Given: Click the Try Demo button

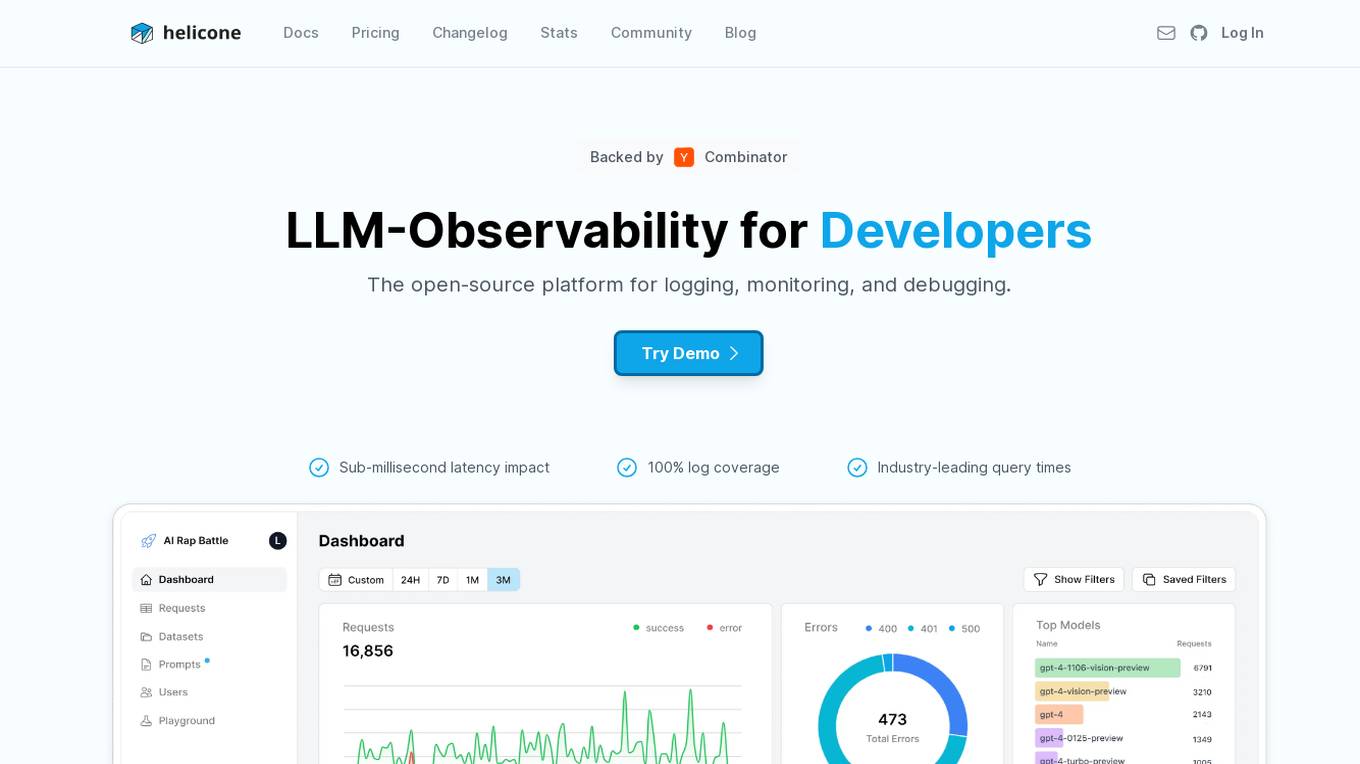Looking at the screenshot, I should 689,353.
